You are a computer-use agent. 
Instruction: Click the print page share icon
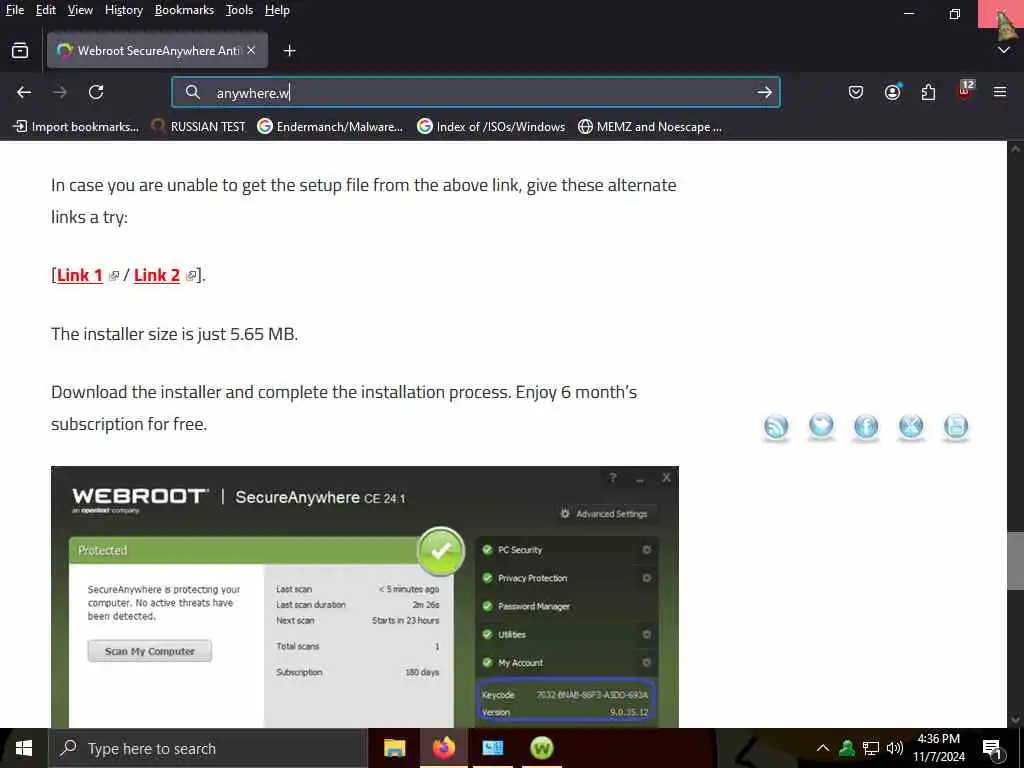coord(956,427)
